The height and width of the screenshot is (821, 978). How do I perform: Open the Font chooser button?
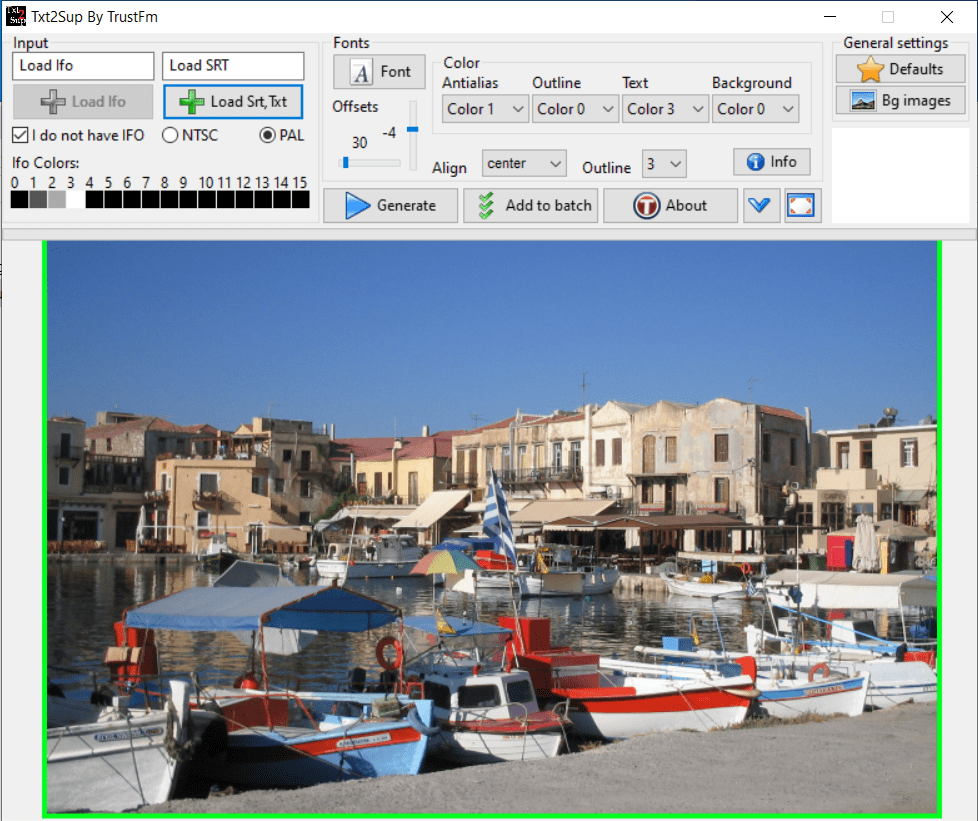[379, 72]
